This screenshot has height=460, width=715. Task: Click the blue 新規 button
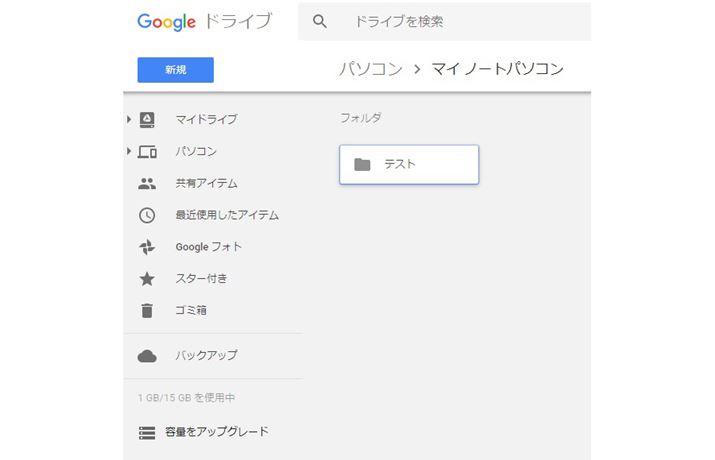(x=175, y=70)
